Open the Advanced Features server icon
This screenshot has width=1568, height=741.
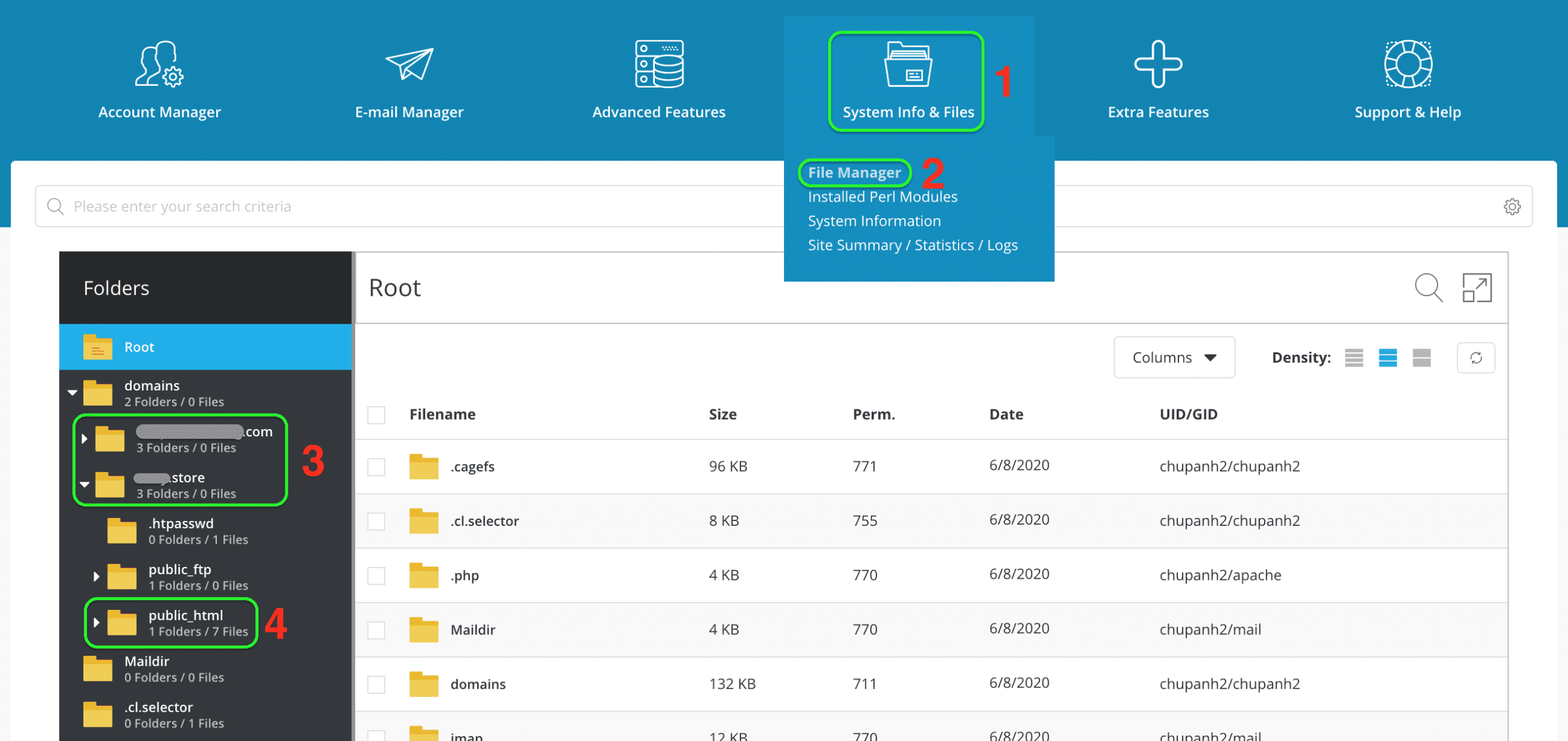click(659, 64)
